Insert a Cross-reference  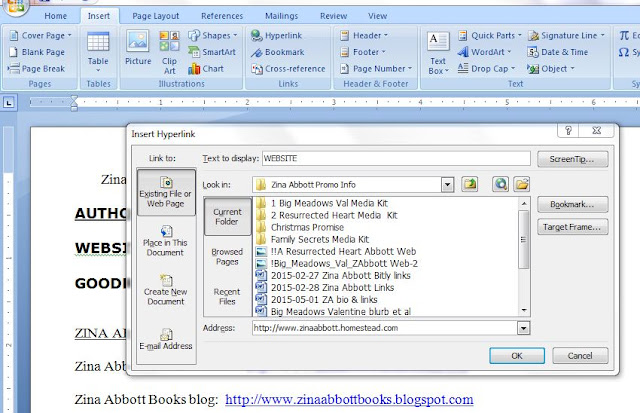point(289,69)
